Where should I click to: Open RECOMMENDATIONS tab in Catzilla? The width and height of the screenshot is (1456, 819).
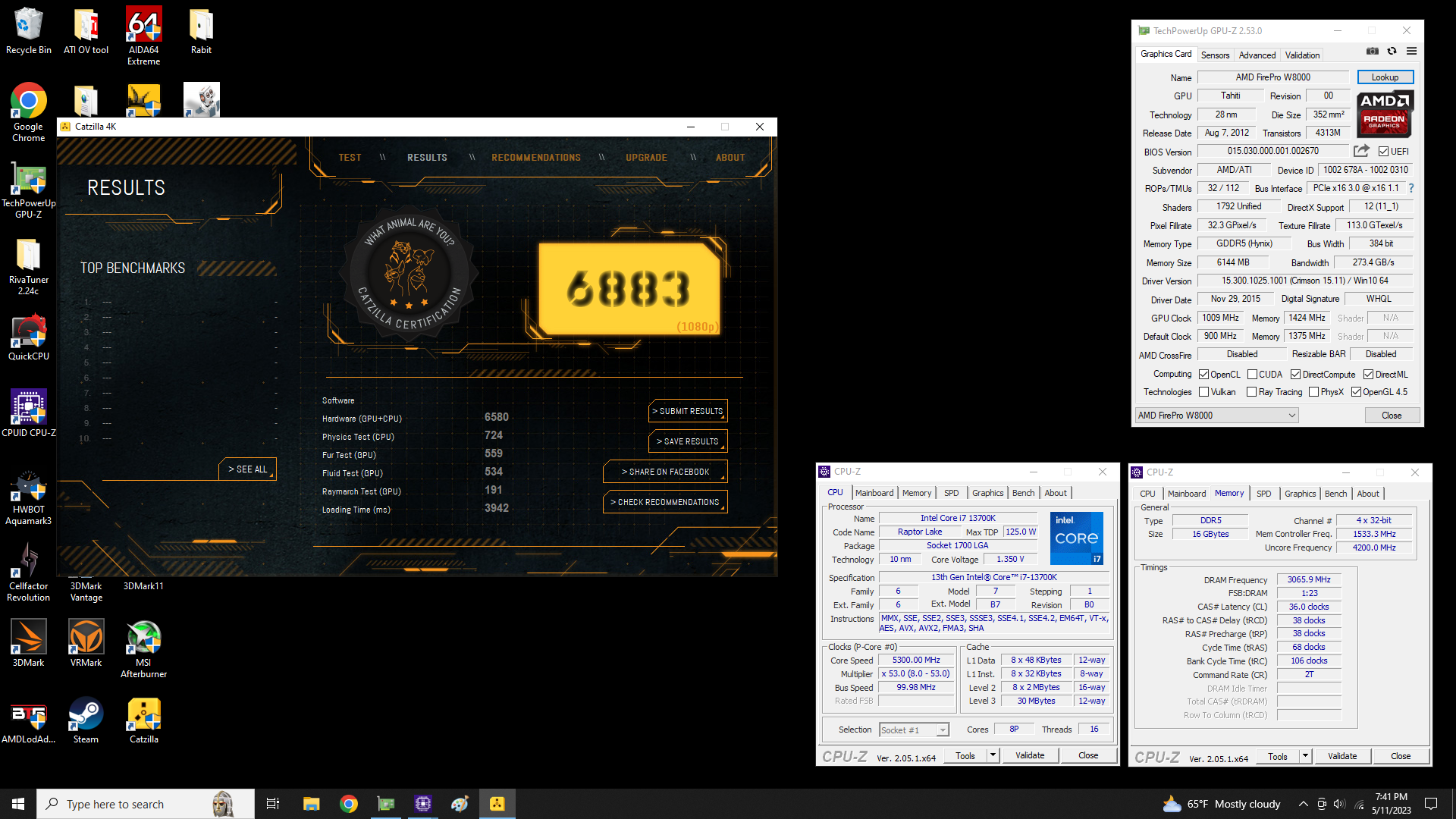535,158
